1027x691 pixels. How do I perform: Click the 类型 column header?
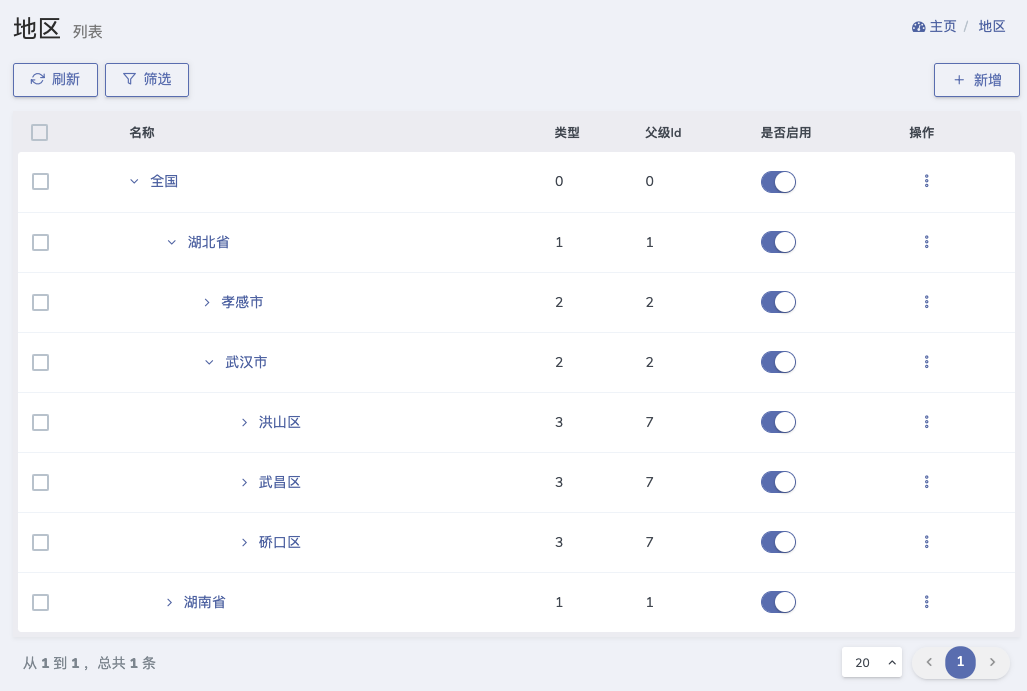coord(567,132)
